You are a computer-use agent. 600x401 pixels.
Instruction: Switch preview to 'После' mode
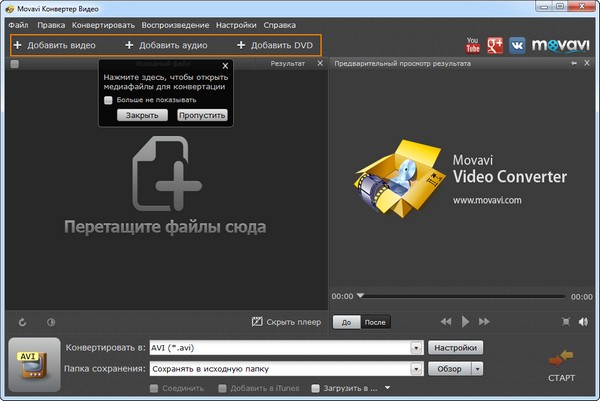point(375,322)
